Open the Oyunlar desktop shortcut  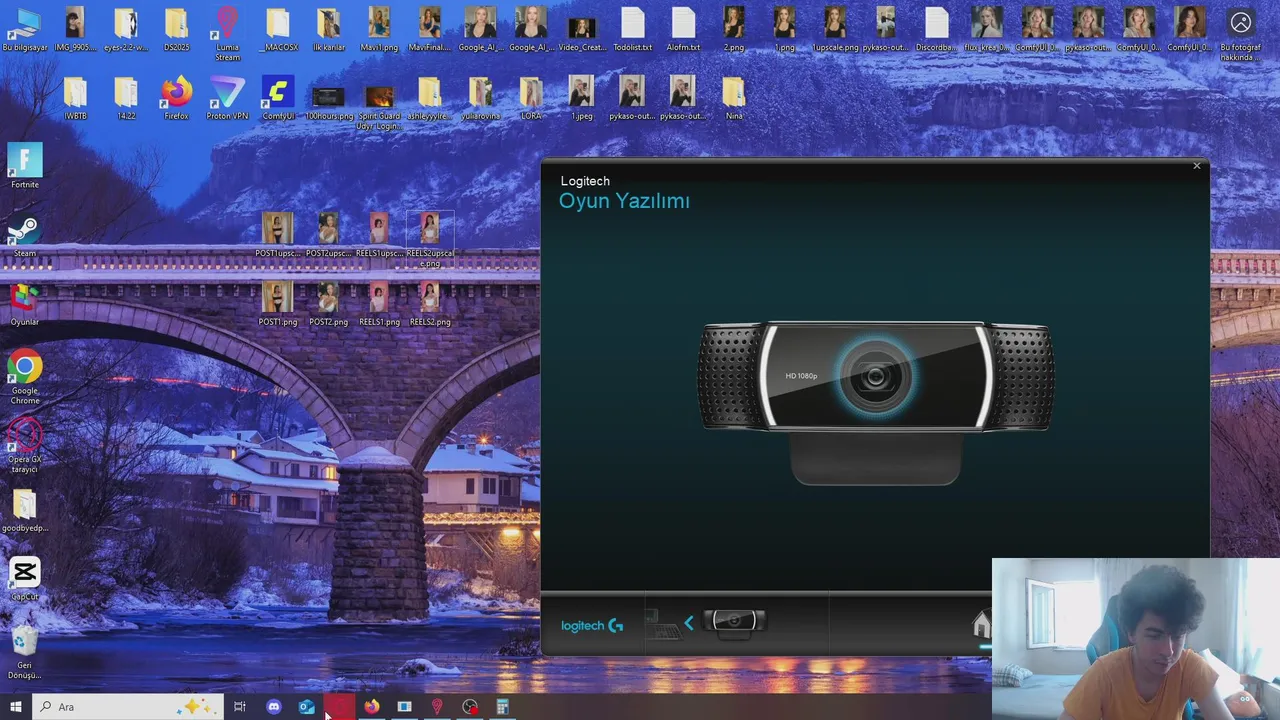click(x=24, y=304)
